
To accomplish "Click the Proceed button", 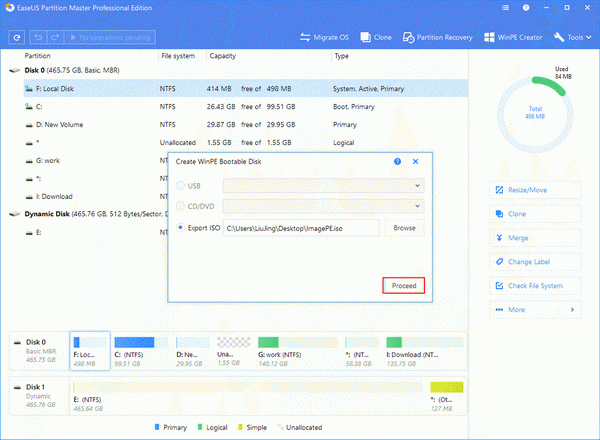I will (x=403, y=285).
